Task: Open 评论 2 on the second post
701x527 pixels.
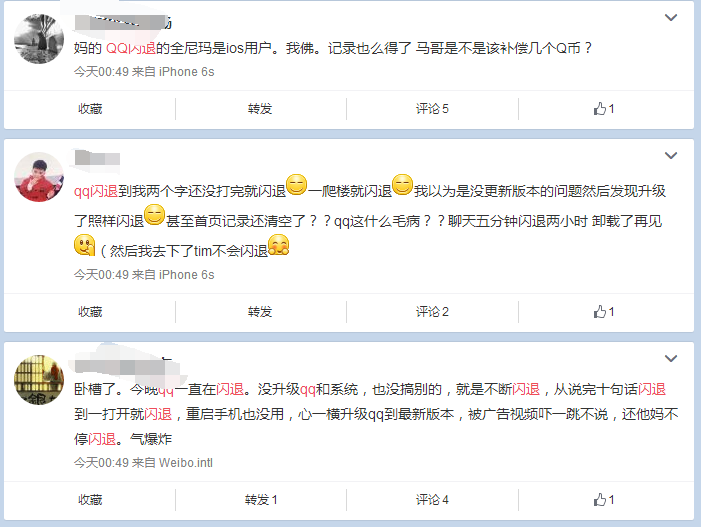Action: click(x=432, y=312)
